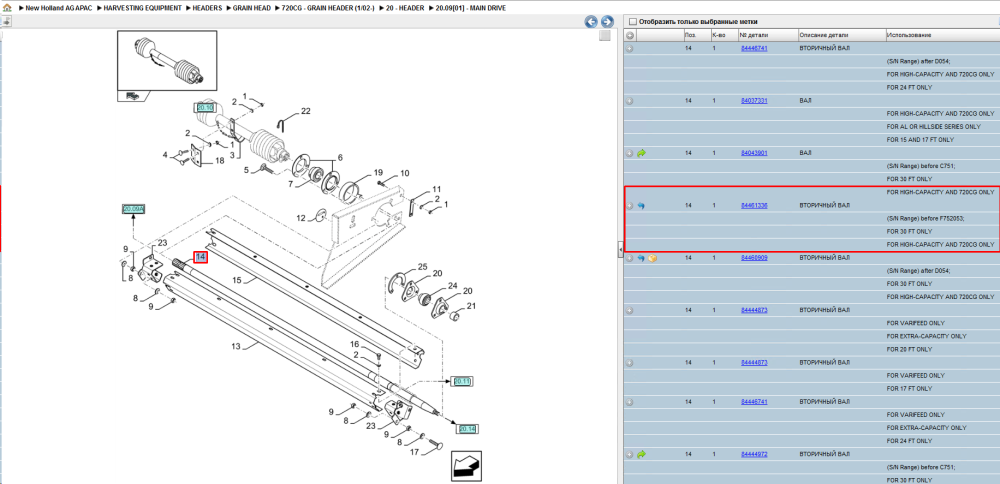The image size is (1000, 484).
Task: Select callout 12 in the diagram
Action: 301,219
